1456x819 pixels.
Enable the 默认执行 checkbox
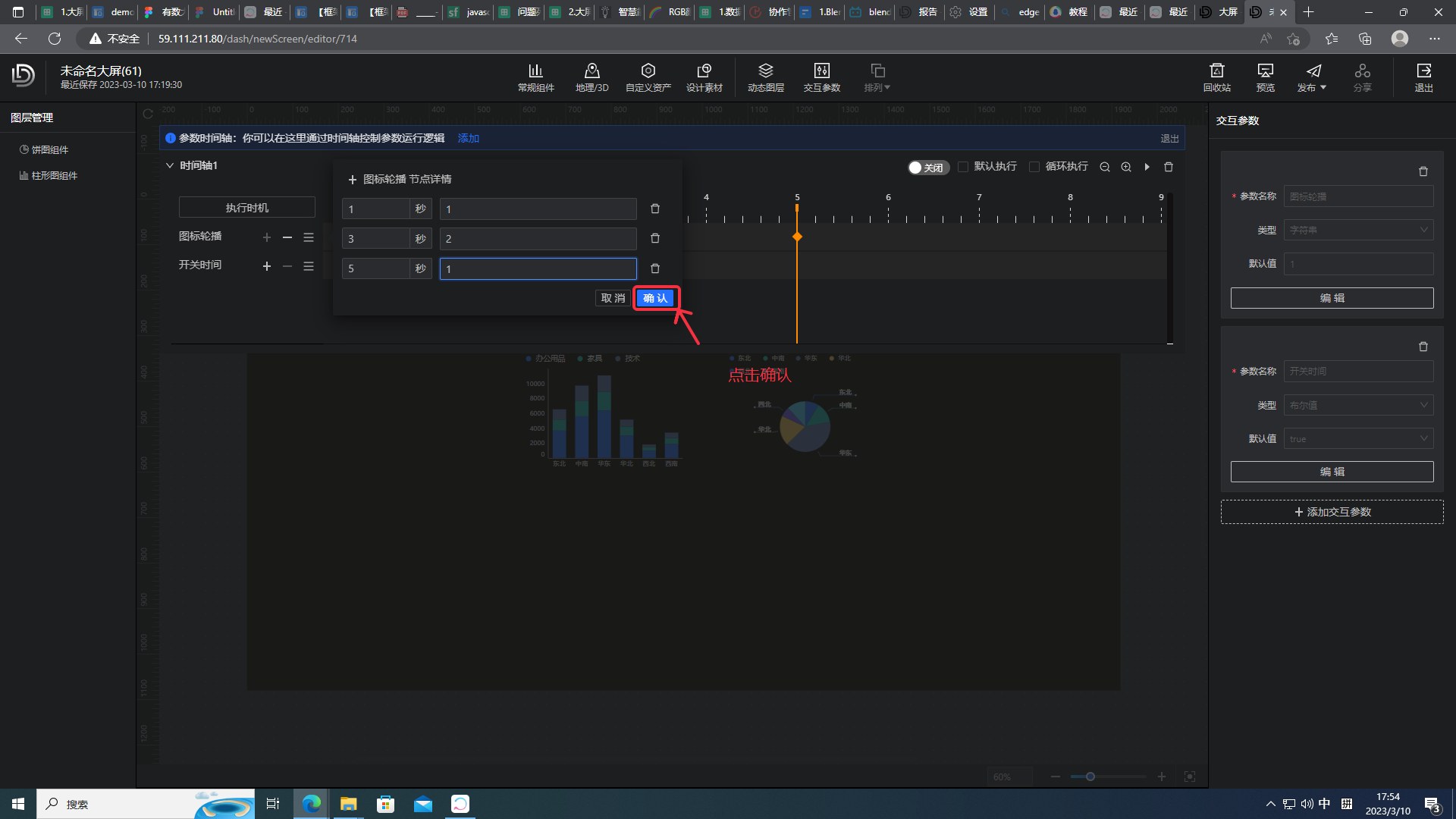click(x=963, y=167)
